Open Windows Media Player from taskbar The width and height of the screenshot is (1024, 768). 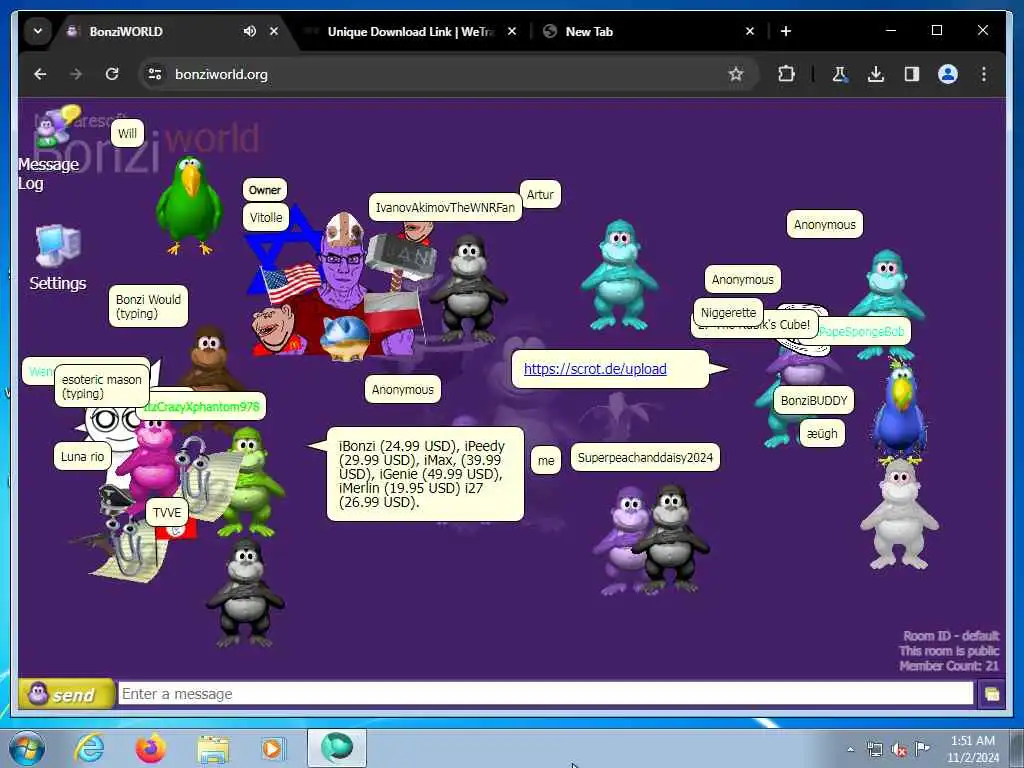pyautogui.click(x=273, y=748)
